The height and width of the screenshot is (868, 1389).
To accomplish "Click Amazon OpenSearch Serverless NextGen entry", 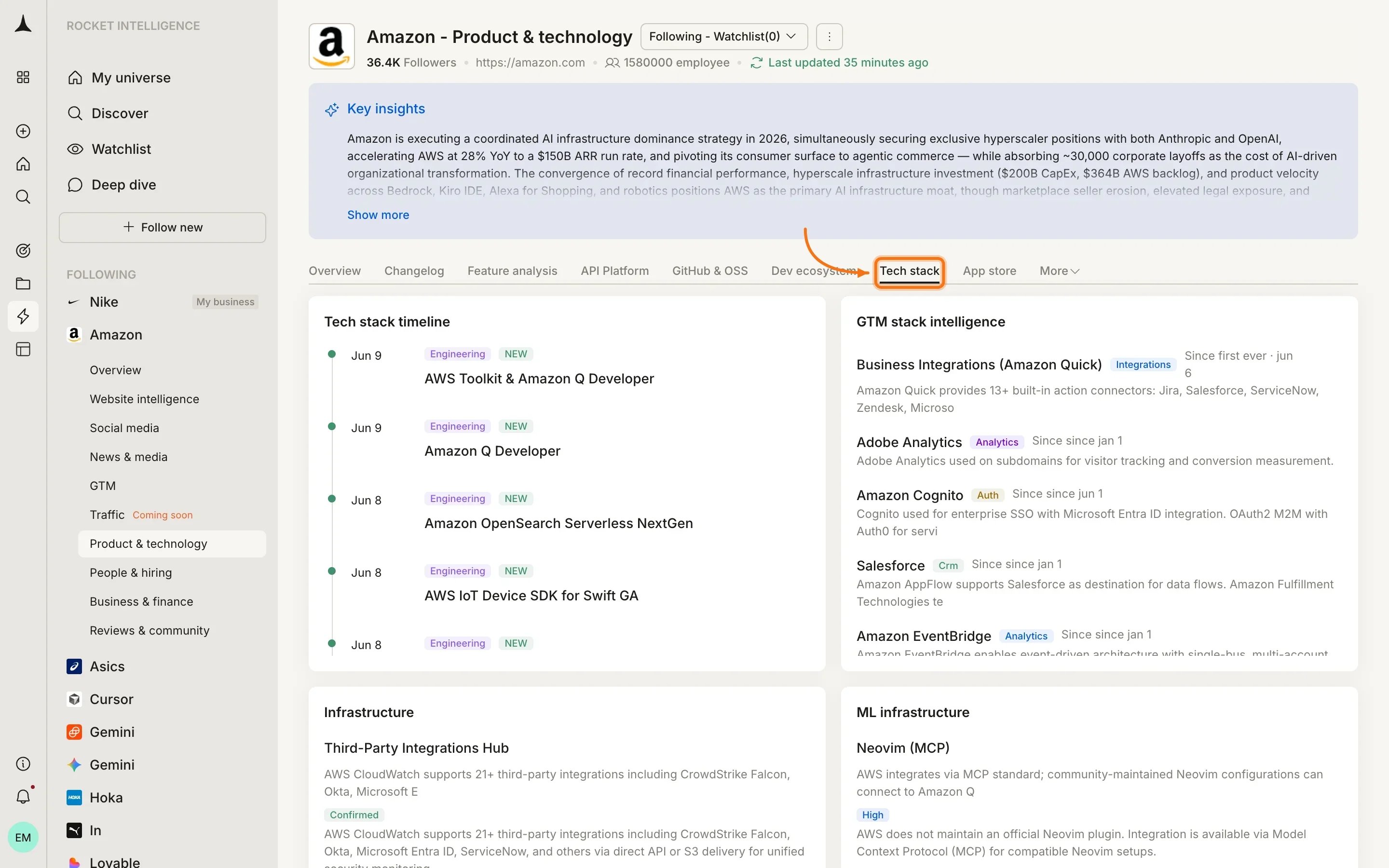I will [558, 524].
